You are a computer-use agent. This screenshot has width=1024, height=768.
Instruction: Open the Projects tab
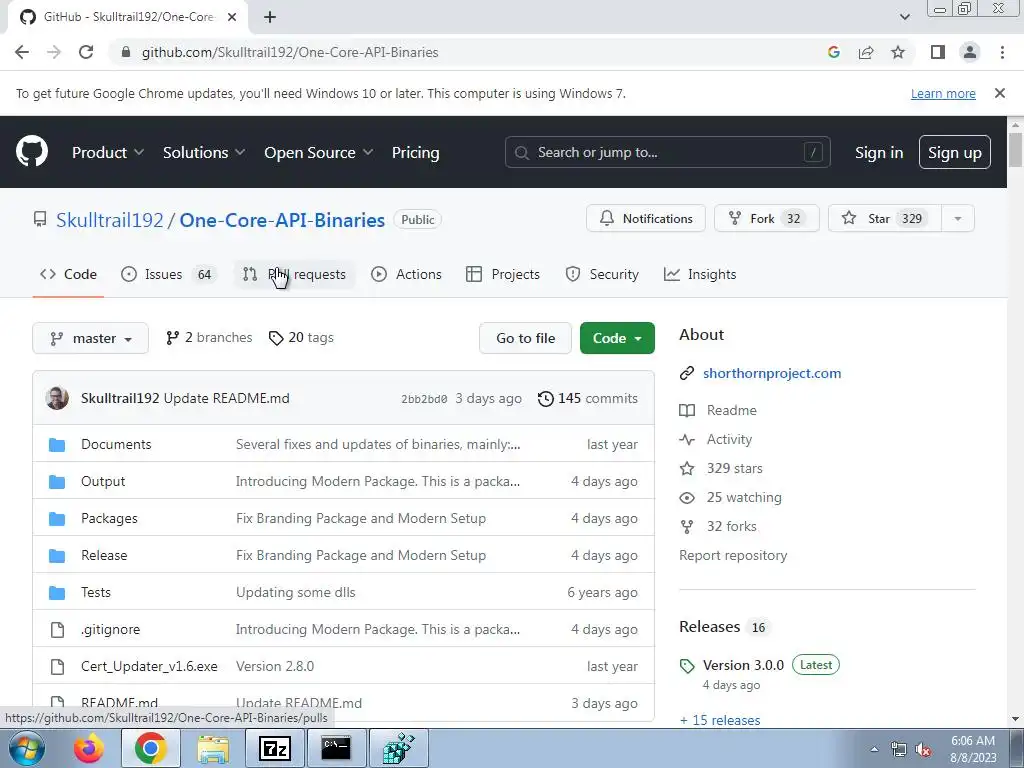(503, 274)
